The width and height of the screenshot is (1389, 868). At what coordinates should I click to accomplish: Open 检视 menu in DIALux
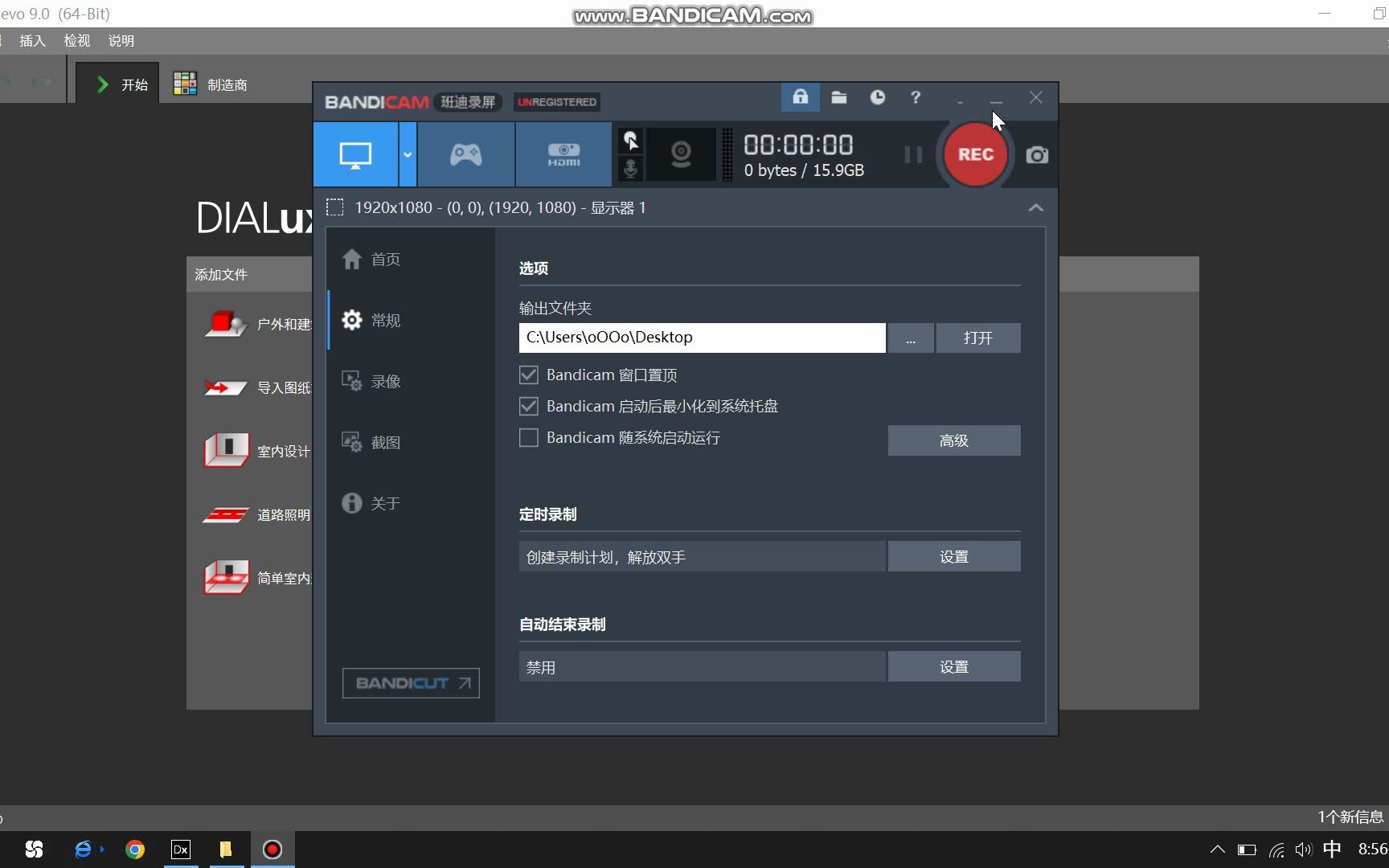[76, 41]
